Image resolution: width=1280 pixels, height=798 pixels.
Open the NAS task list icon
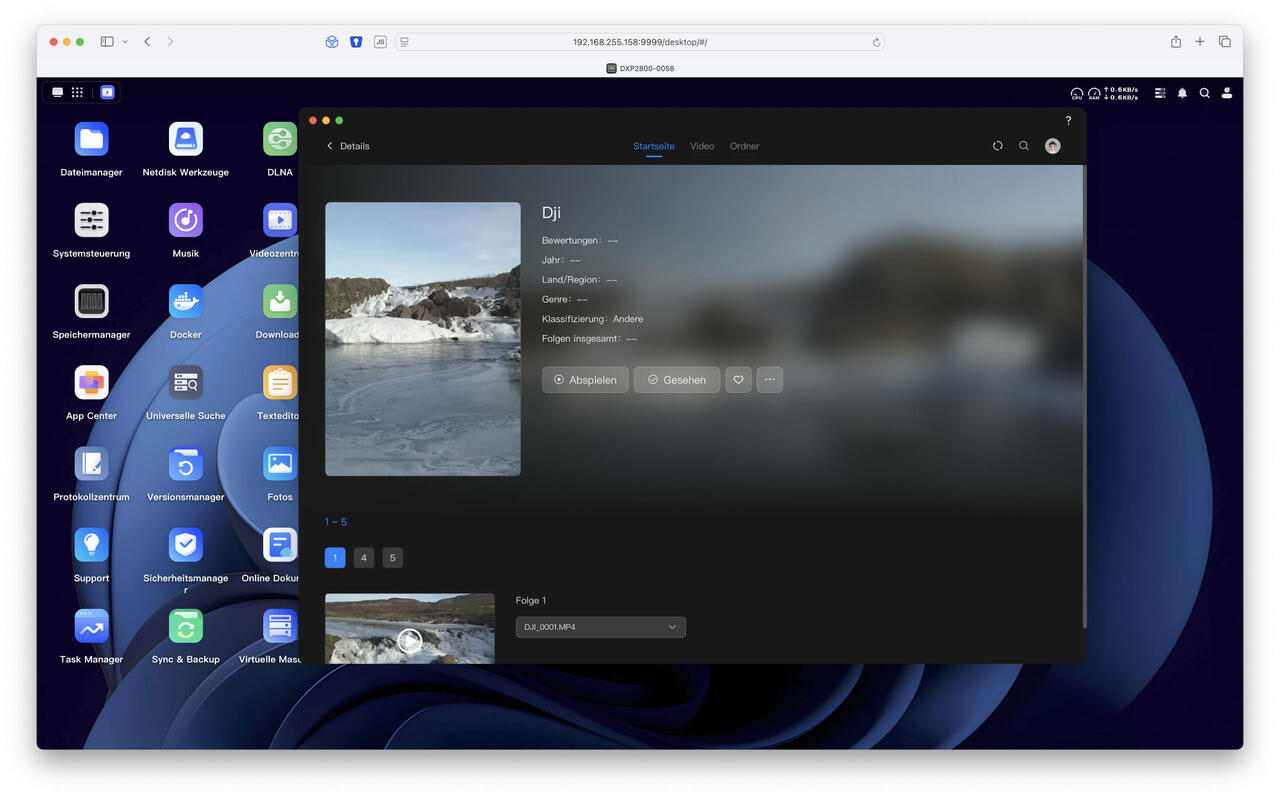pos(1160,93)
